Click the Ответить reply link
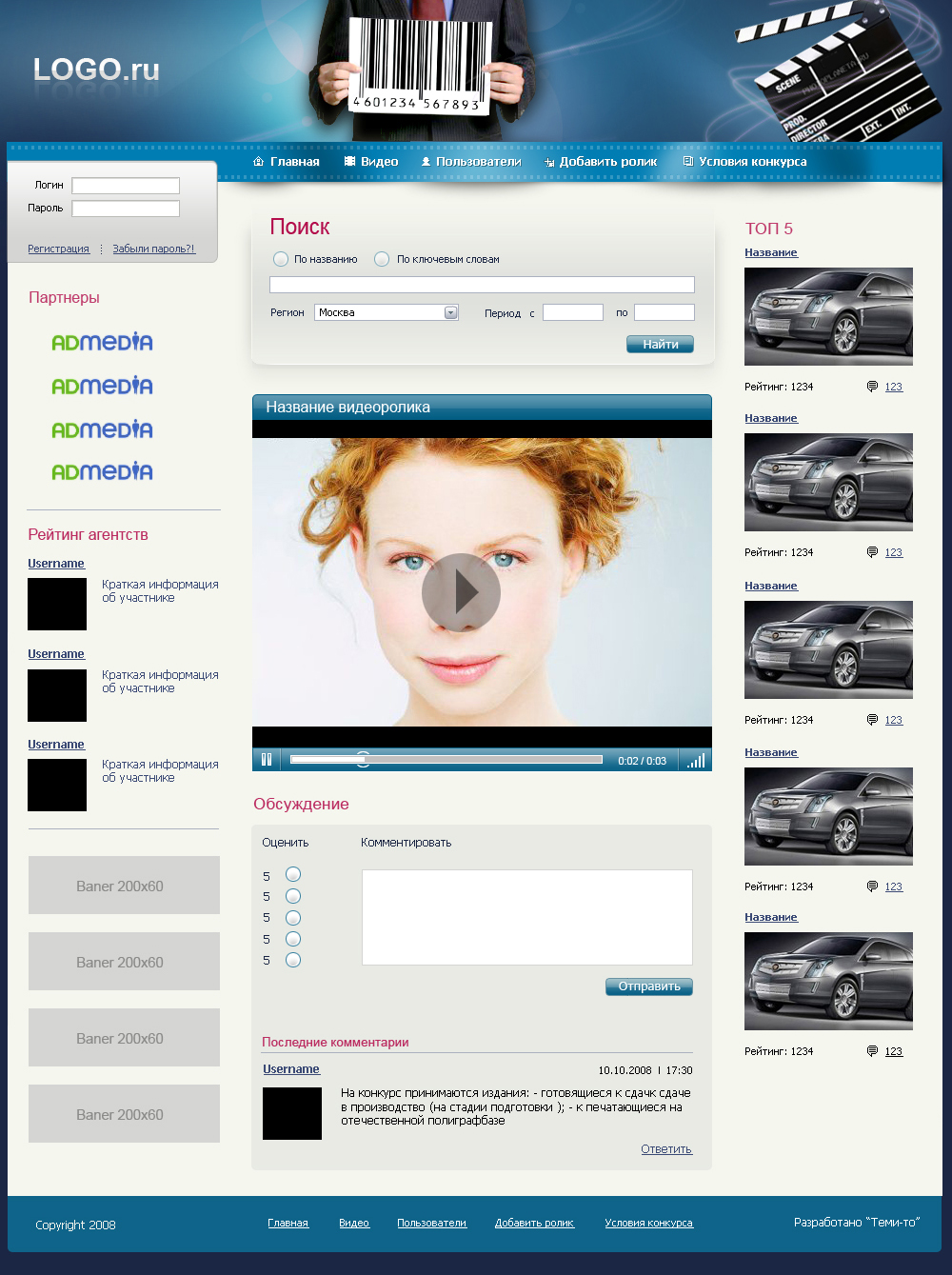This screenshot has height=1275, width=952. (x=666, y=1149)
